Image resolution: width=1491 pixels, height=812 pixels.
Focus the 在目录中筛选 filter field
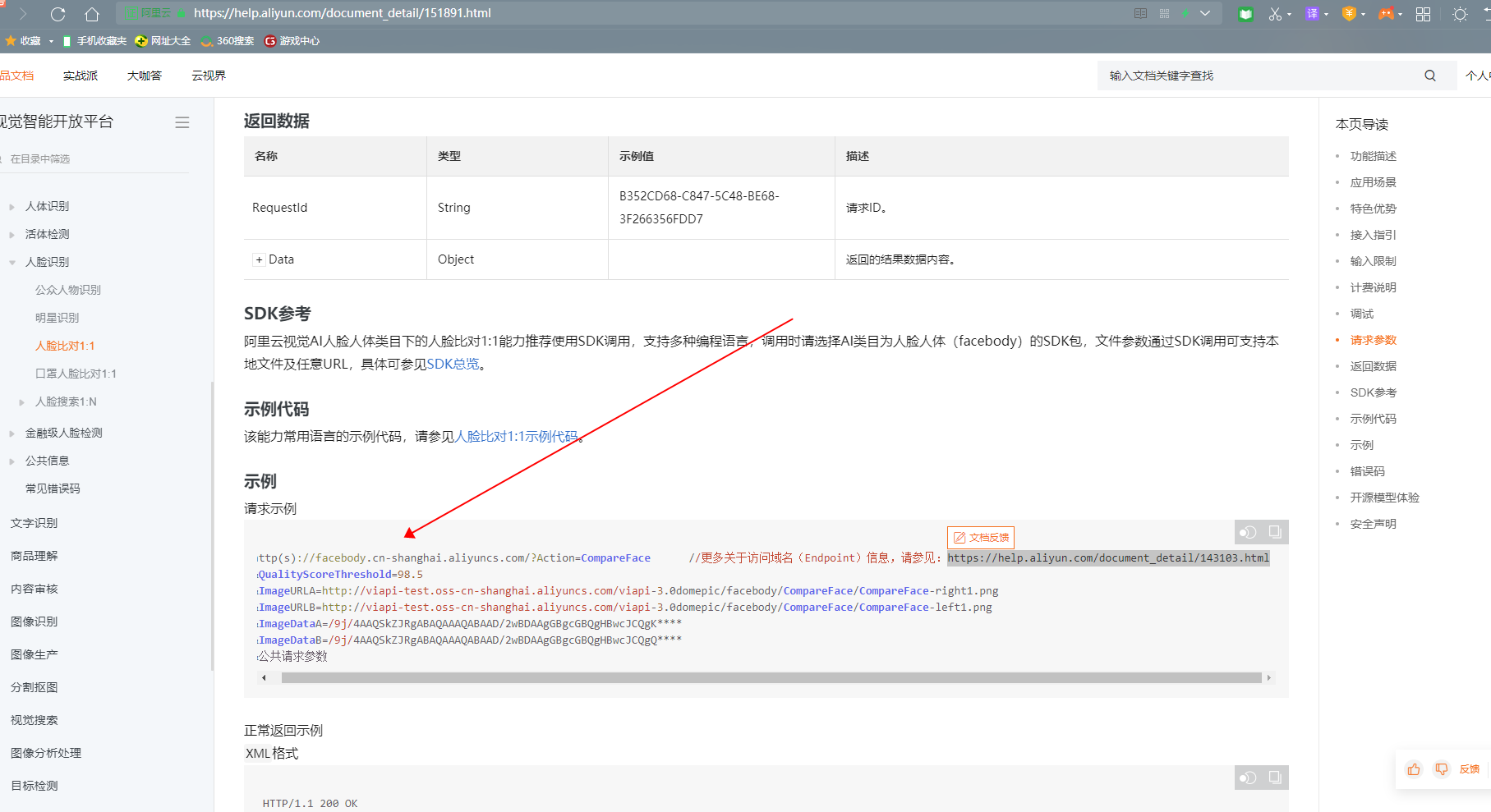coord(94,159)
